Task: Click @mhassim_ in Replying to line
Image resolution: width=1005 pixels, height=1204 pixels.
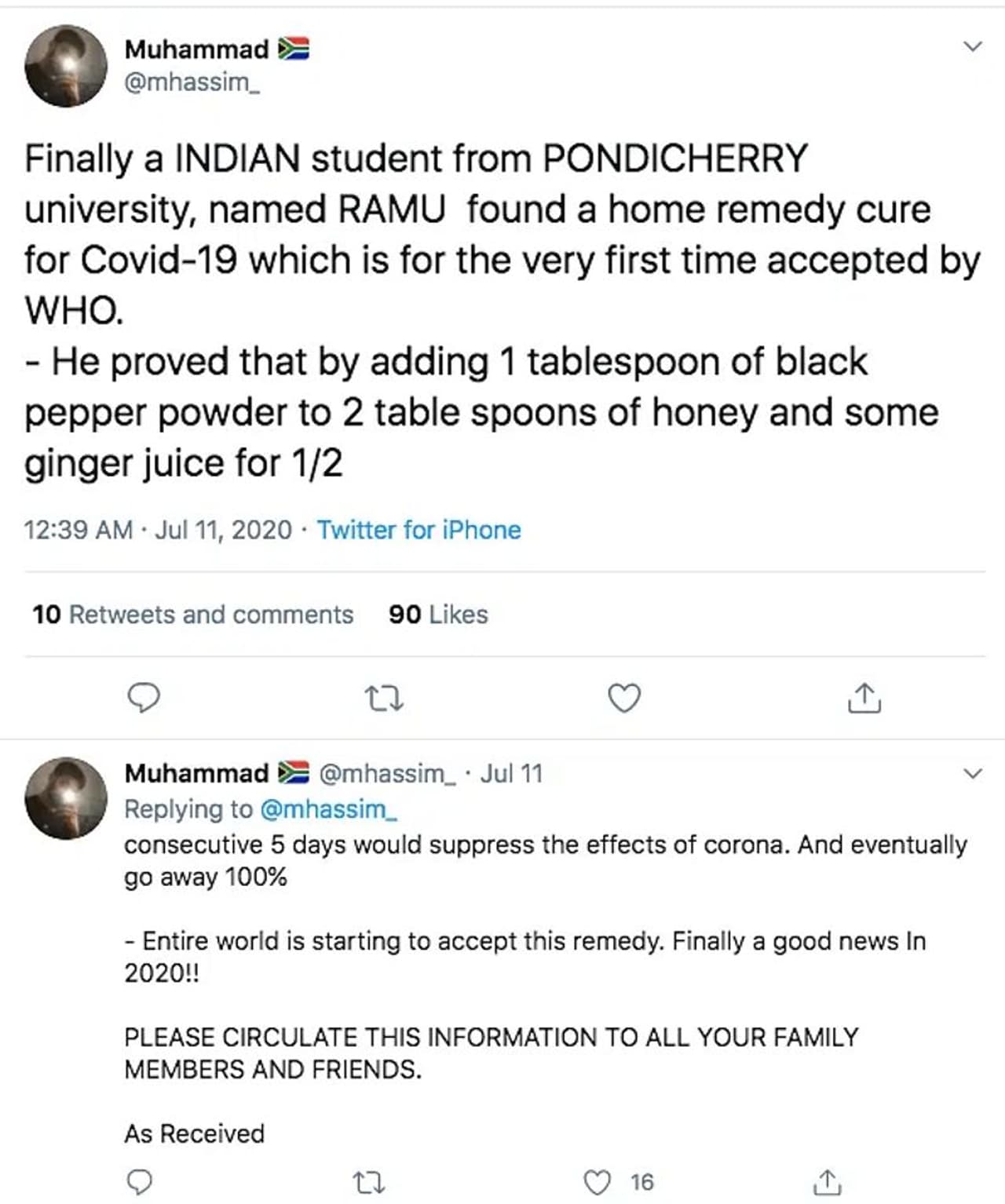Action: (328, 809)
